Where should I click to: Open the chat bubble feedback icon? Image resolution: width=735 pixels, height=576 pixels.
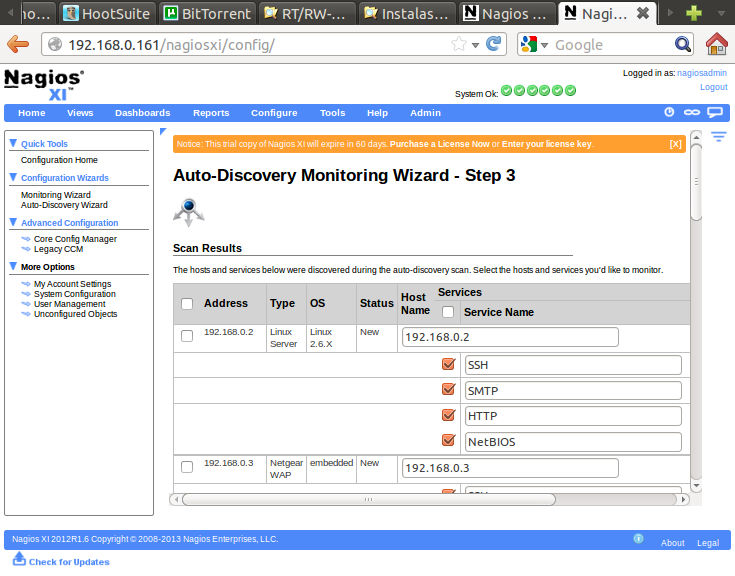point(714,113)
